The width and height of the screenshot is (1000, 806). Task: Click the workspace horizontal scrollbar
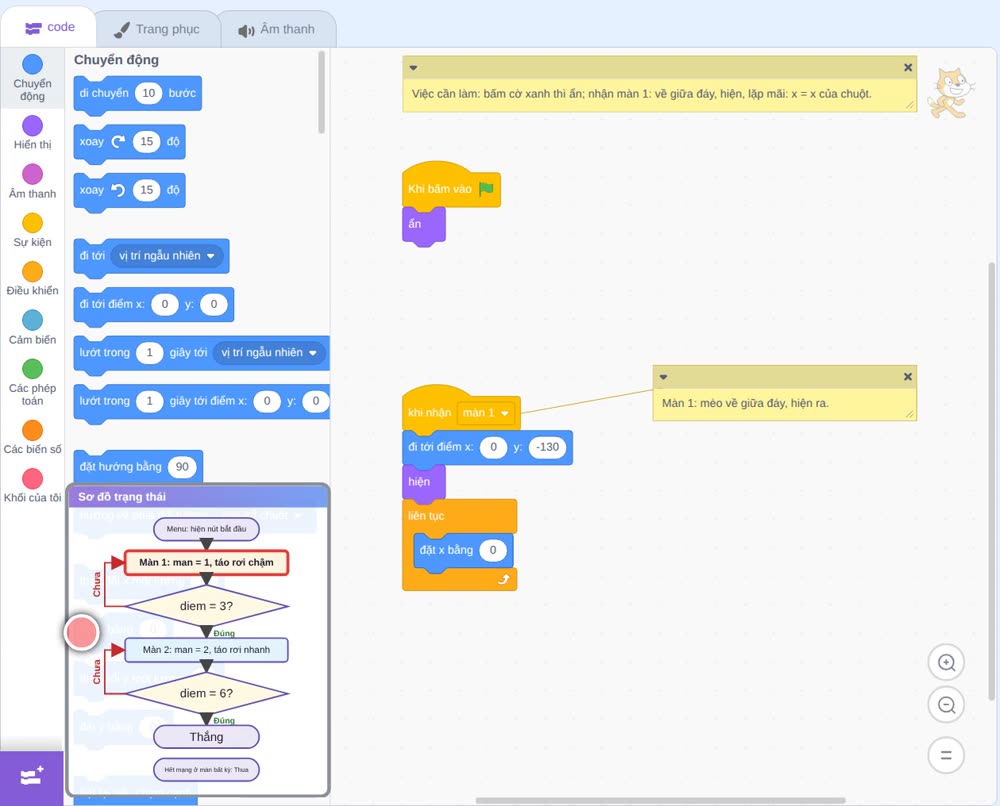[x=661, y=800]
